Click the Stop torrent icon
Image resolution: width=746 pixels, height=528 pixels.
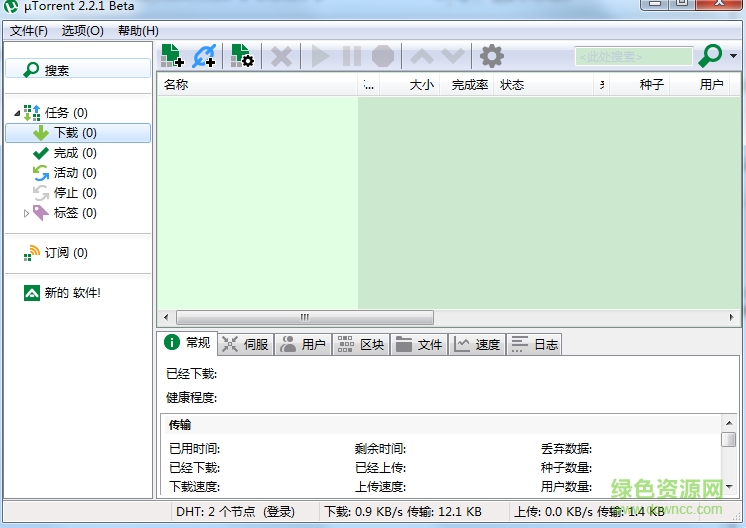[x=383, y=56]
